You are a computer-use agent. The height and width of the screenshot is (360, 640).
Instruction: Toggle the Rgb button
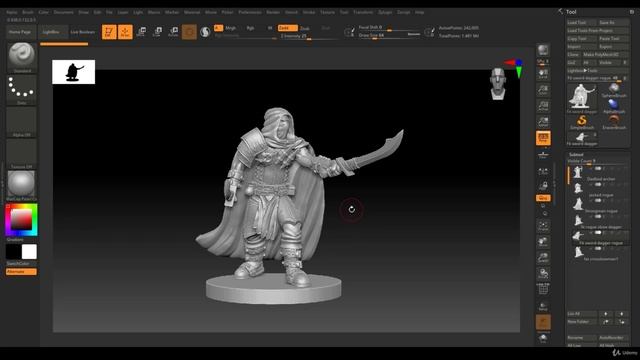click(250, 28)
